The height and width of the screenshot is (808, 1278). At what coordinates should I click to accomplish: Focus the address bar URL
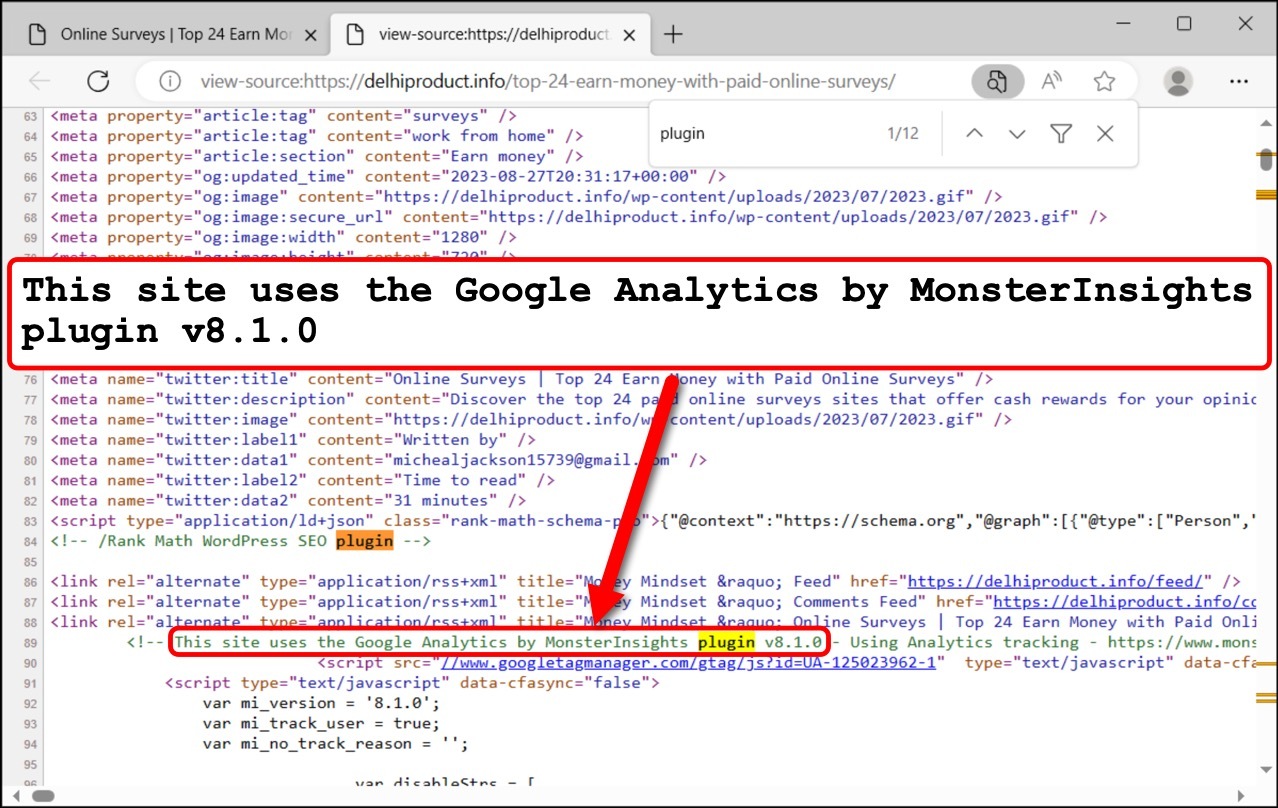pyautogui.click(x=548, y=81)
